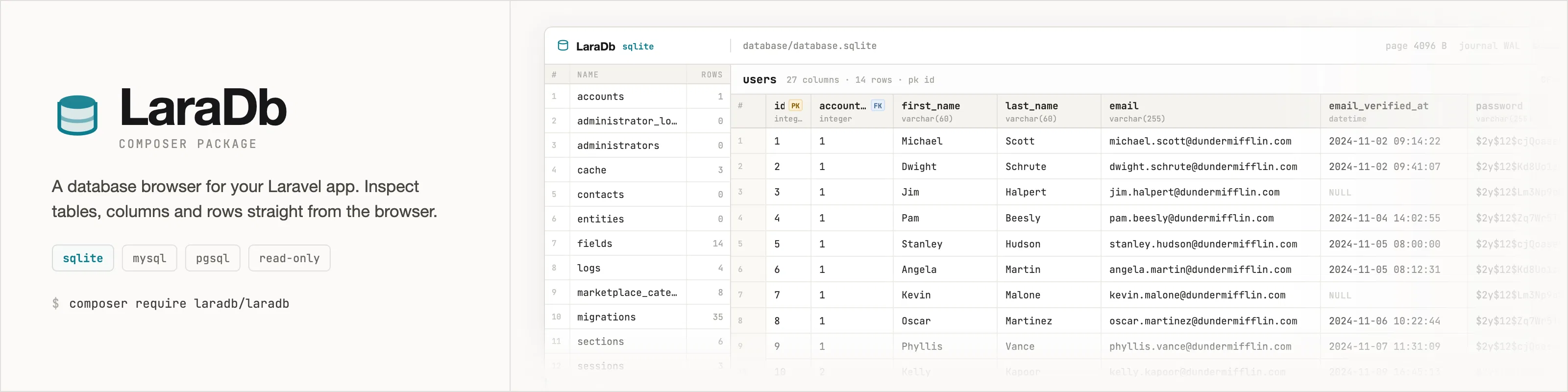1568x392 pixels.
Task: Click the 2024-11-04 14:02:55 timestamp cell
Action: click(1394, 218)
